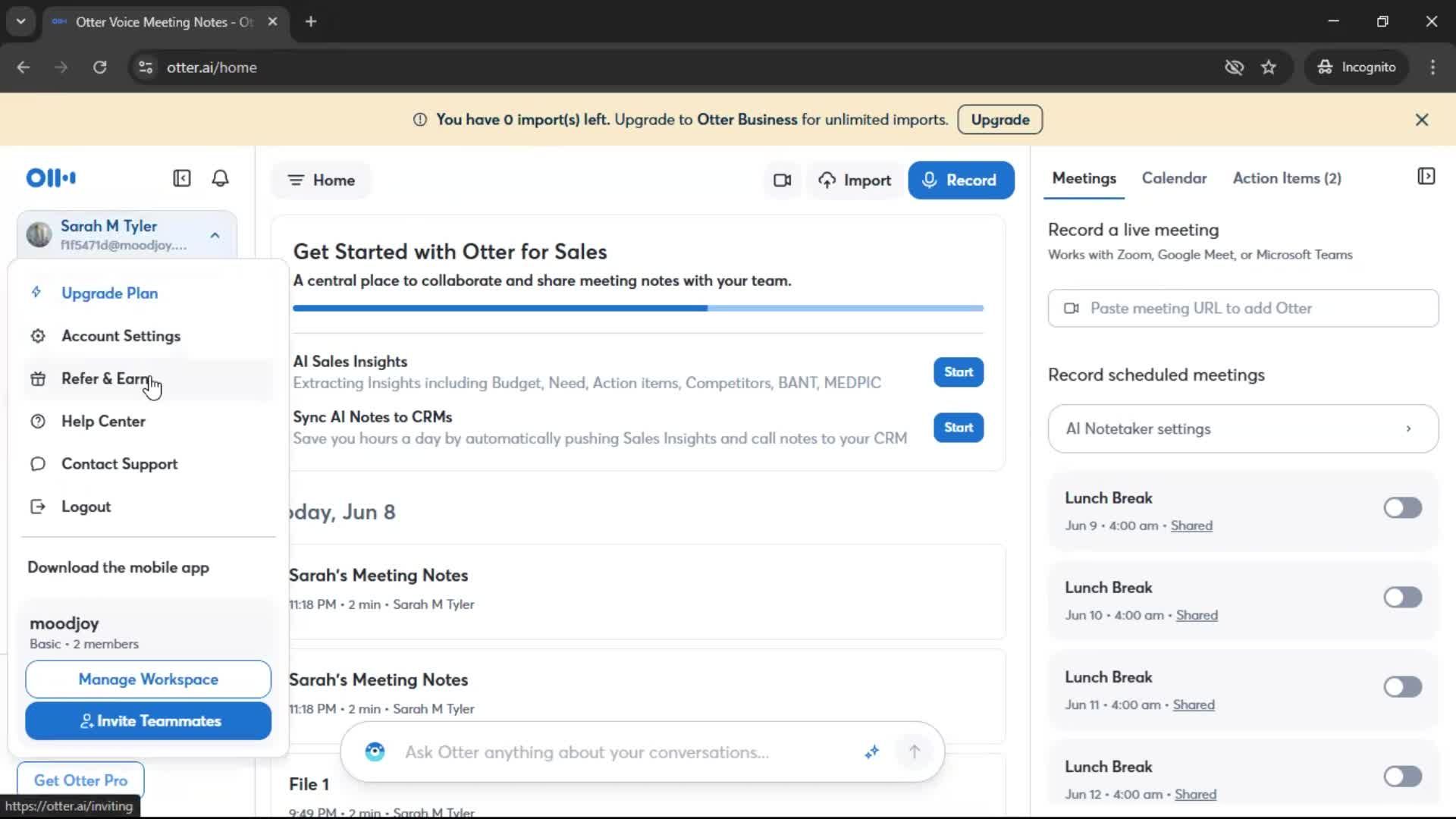Click the sparkle icon in Otter chat bar
The height and width of the screenshot is (819, 1456).
click(x=872, y=752)
